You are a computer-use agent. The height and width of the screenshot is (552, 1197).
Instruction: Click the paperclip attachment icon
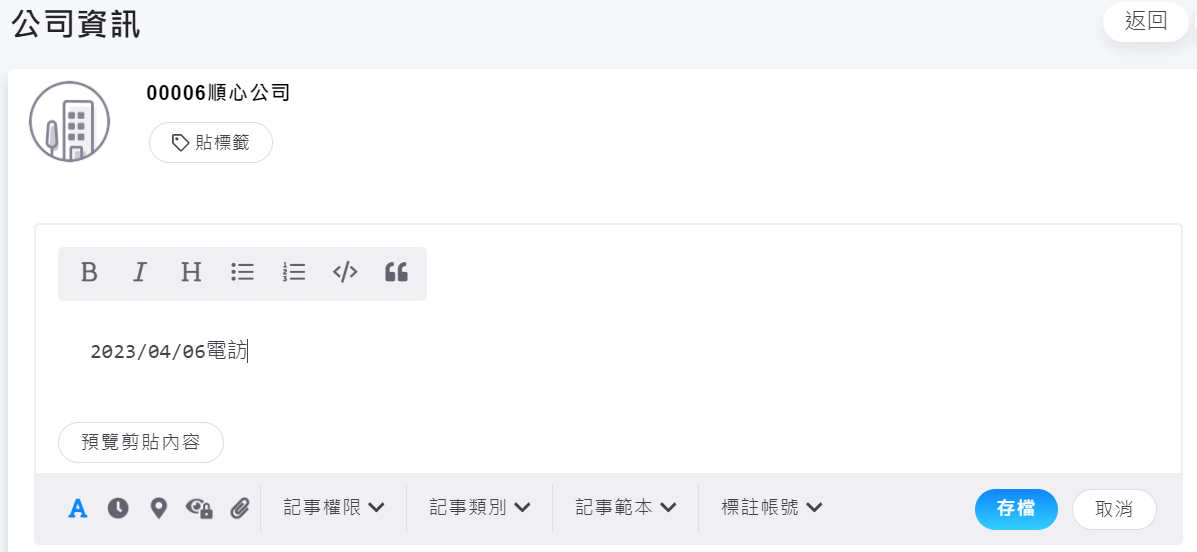(239, 508)
